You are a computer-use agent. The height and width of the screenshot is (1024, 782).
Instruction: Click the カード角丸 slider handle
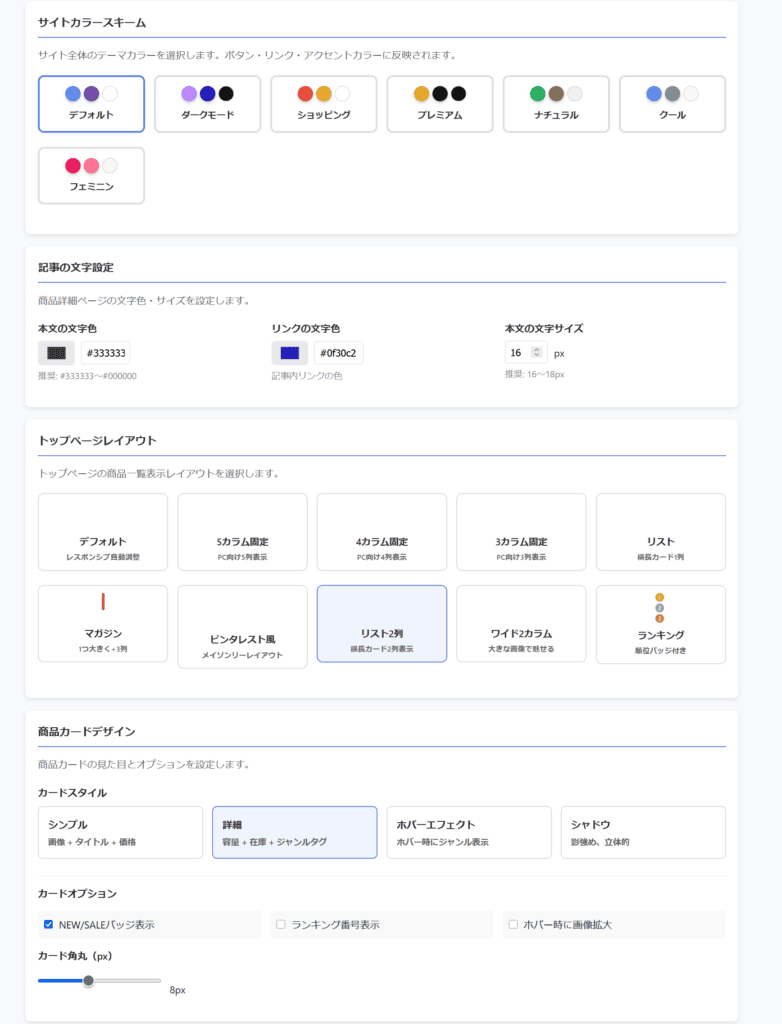click(x=88, y=981)
